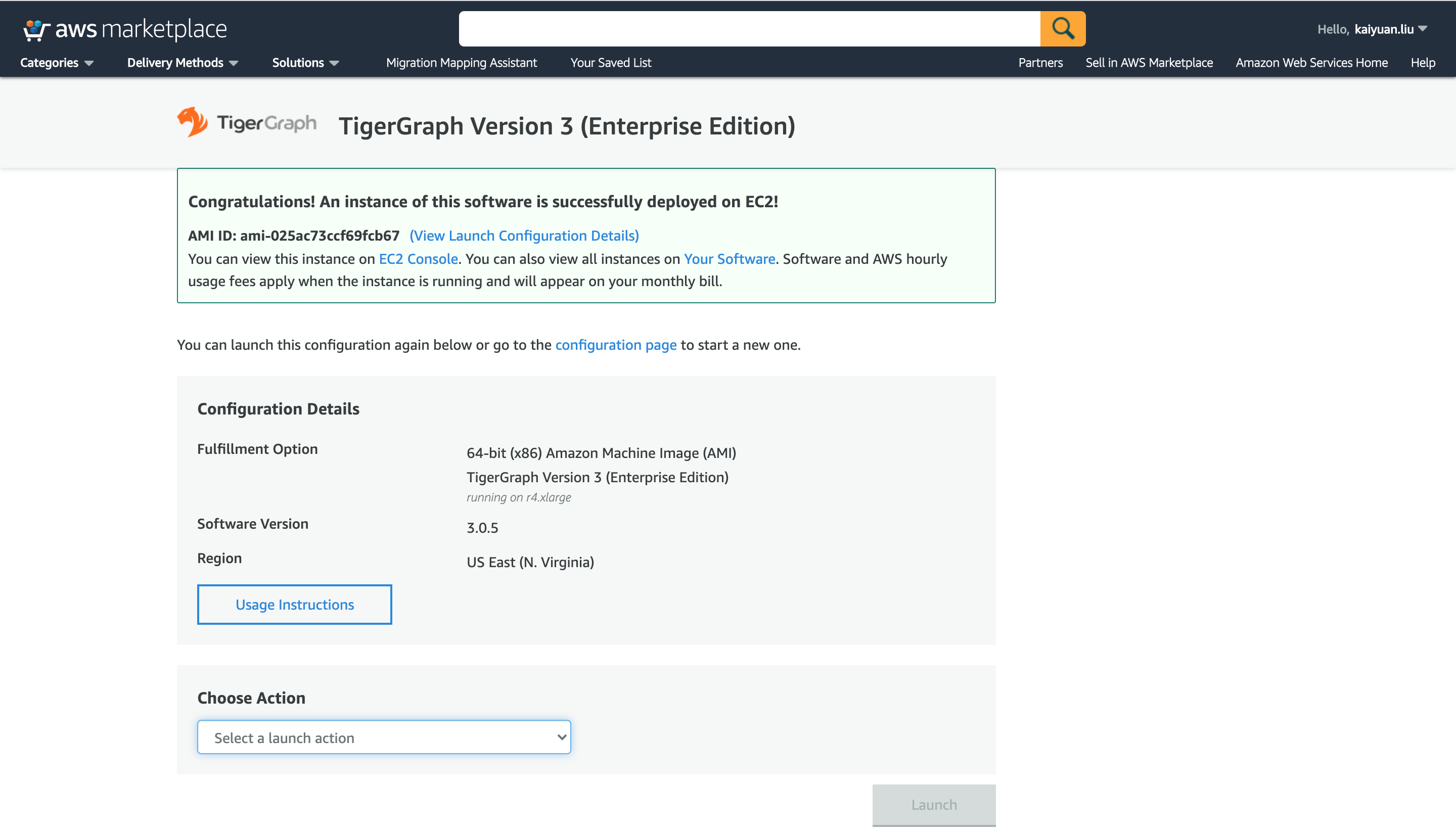Select Sell in AWS Marketplace
1456x831 pixels.
[1149, 63]
